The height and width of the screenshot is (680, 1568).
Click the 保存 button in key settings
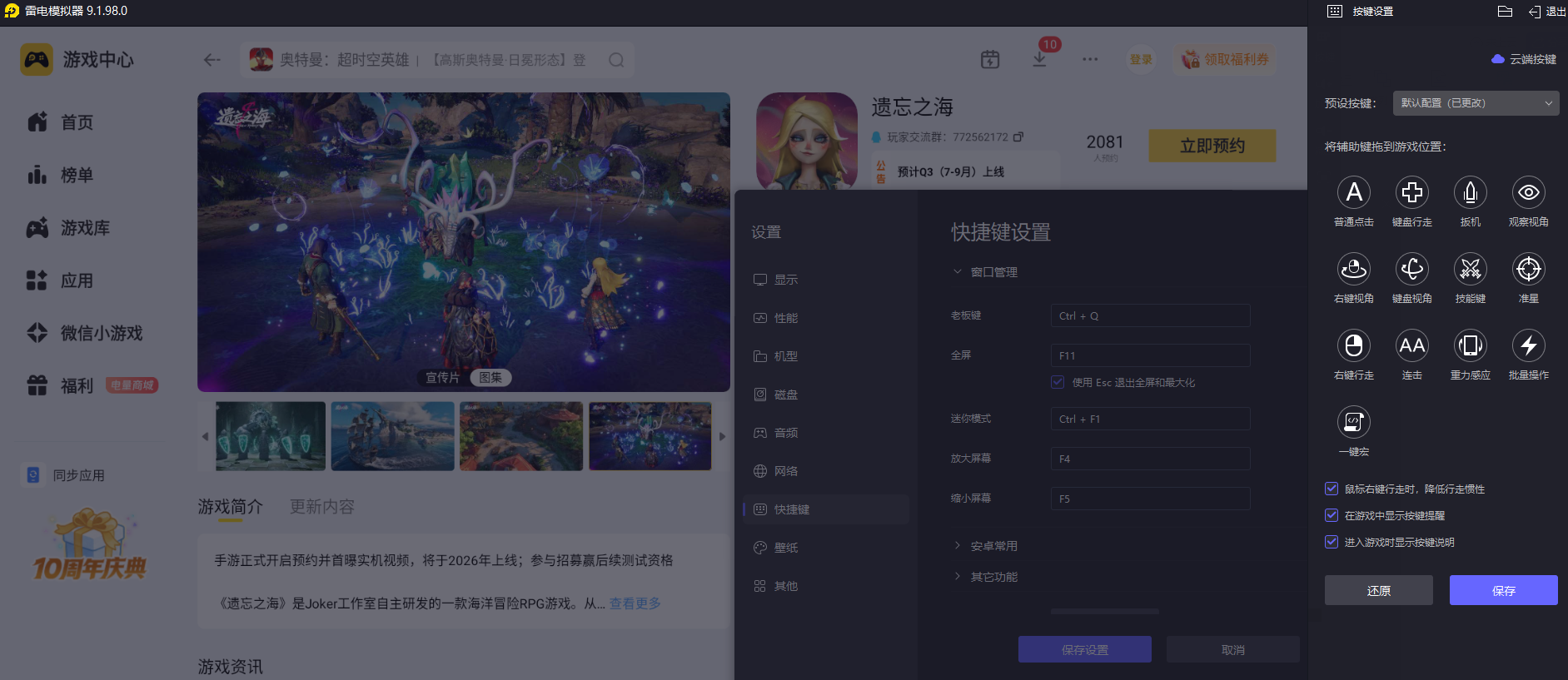pyautogui.click(x=1504, y=590)
